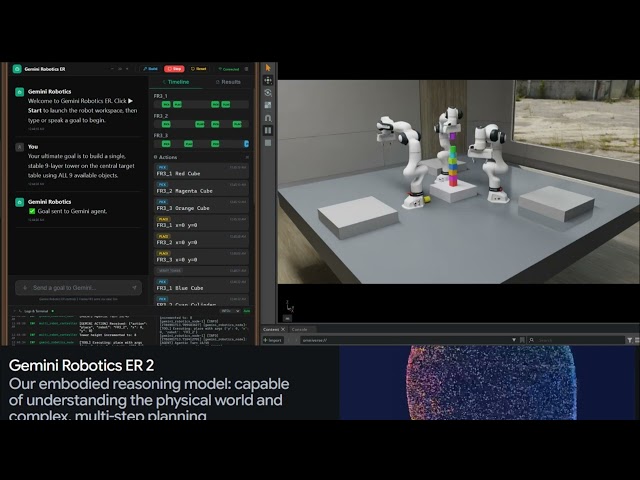Open the path history dropdown arrow
The width and height of the screenshot is (640, 480).
514,340
